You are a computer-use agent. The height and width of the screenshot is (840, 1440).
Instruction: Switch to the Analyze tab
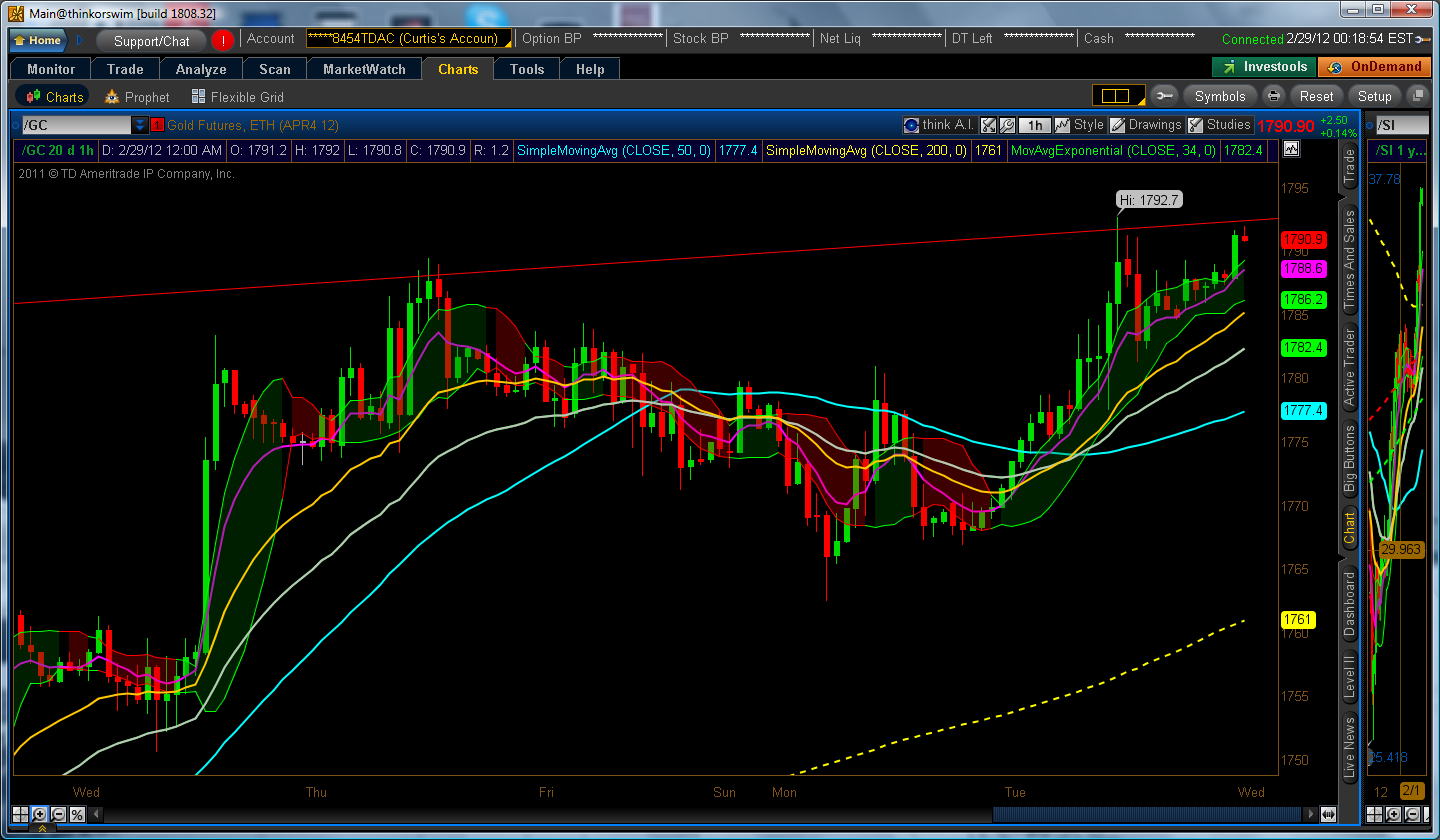click(x=201, y=69)
